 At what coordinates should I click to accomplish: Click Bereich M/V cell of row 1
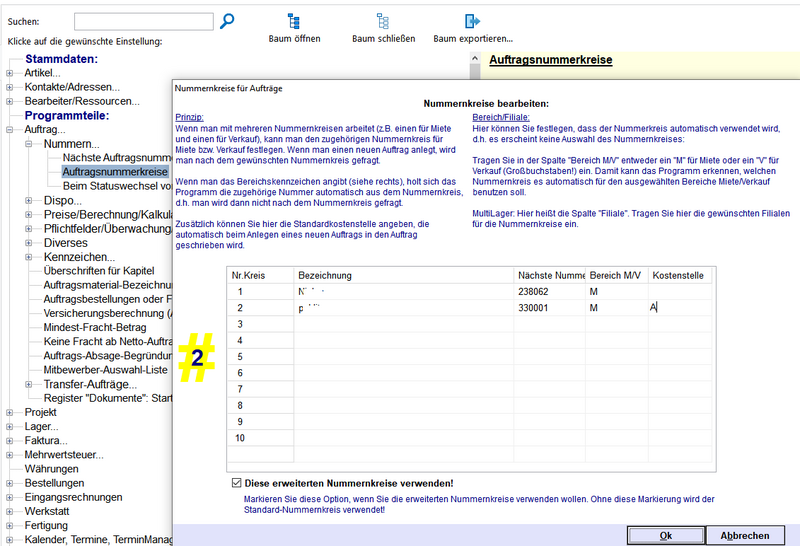click(x=617, y=292)
